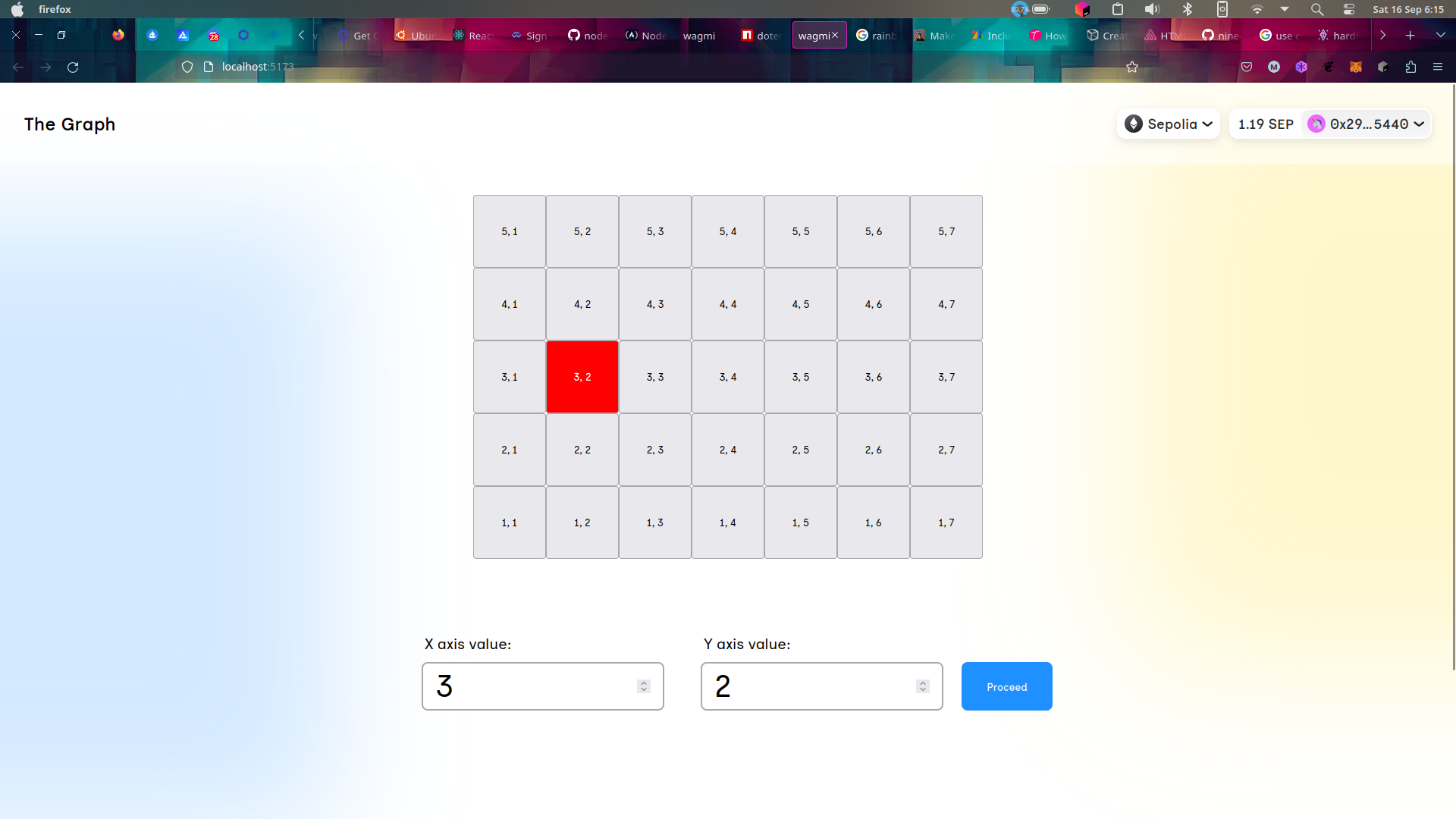The image size is (1456, 819).
Task: Open a new tab with plus icon
Action: coord(1410,35)
